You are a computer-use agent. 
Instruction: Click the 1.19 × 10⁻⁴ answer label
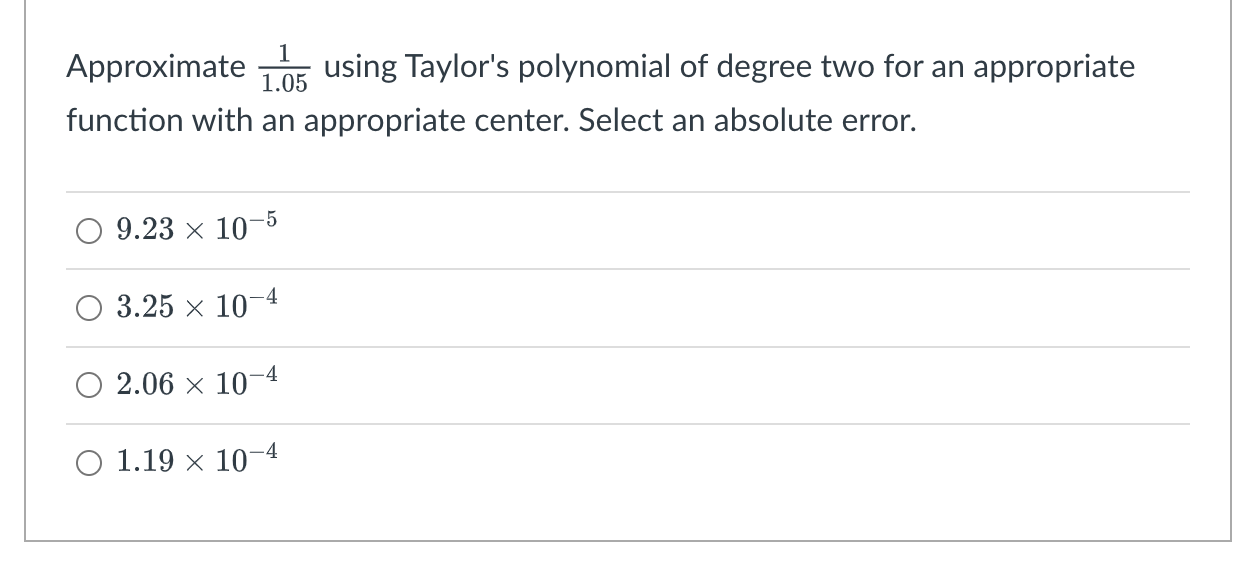196,460
